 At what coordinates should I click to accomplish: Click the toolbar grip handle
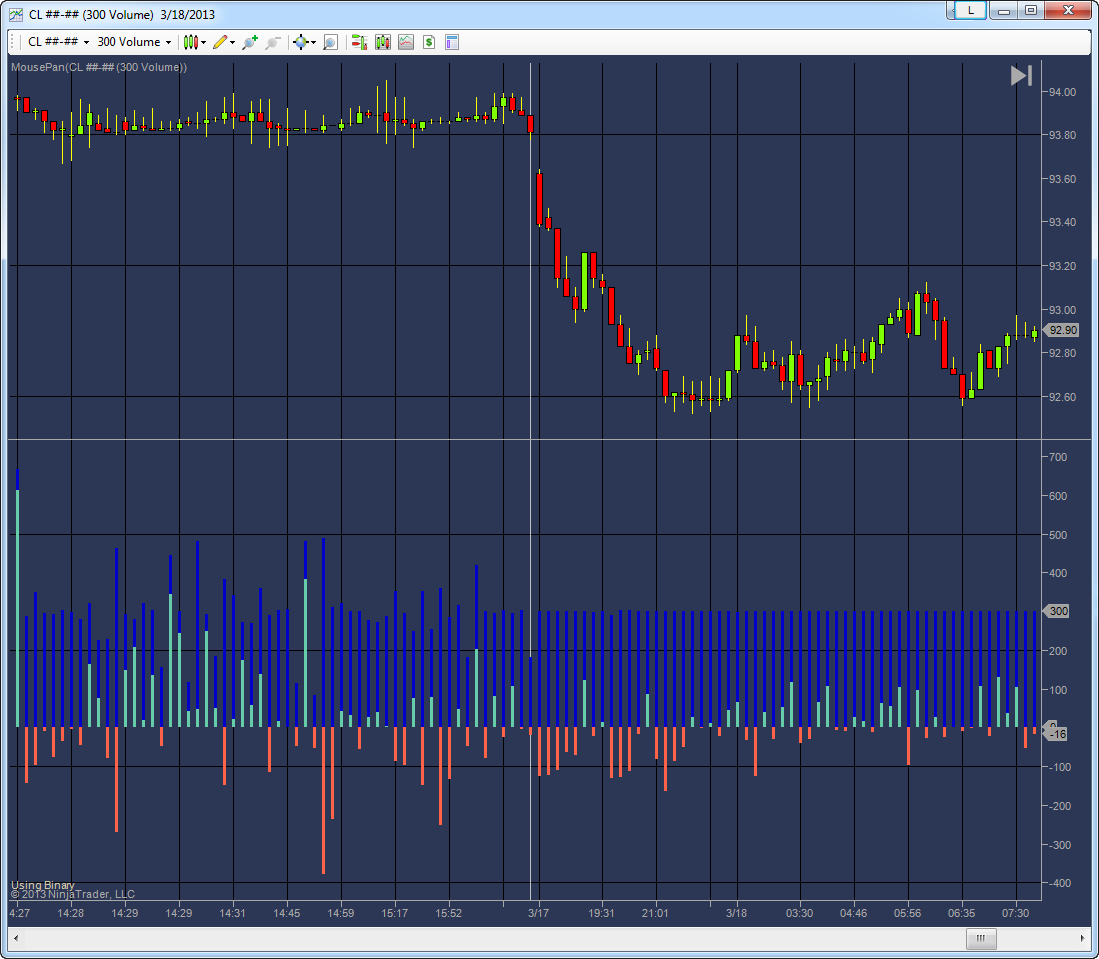(13, 42)
